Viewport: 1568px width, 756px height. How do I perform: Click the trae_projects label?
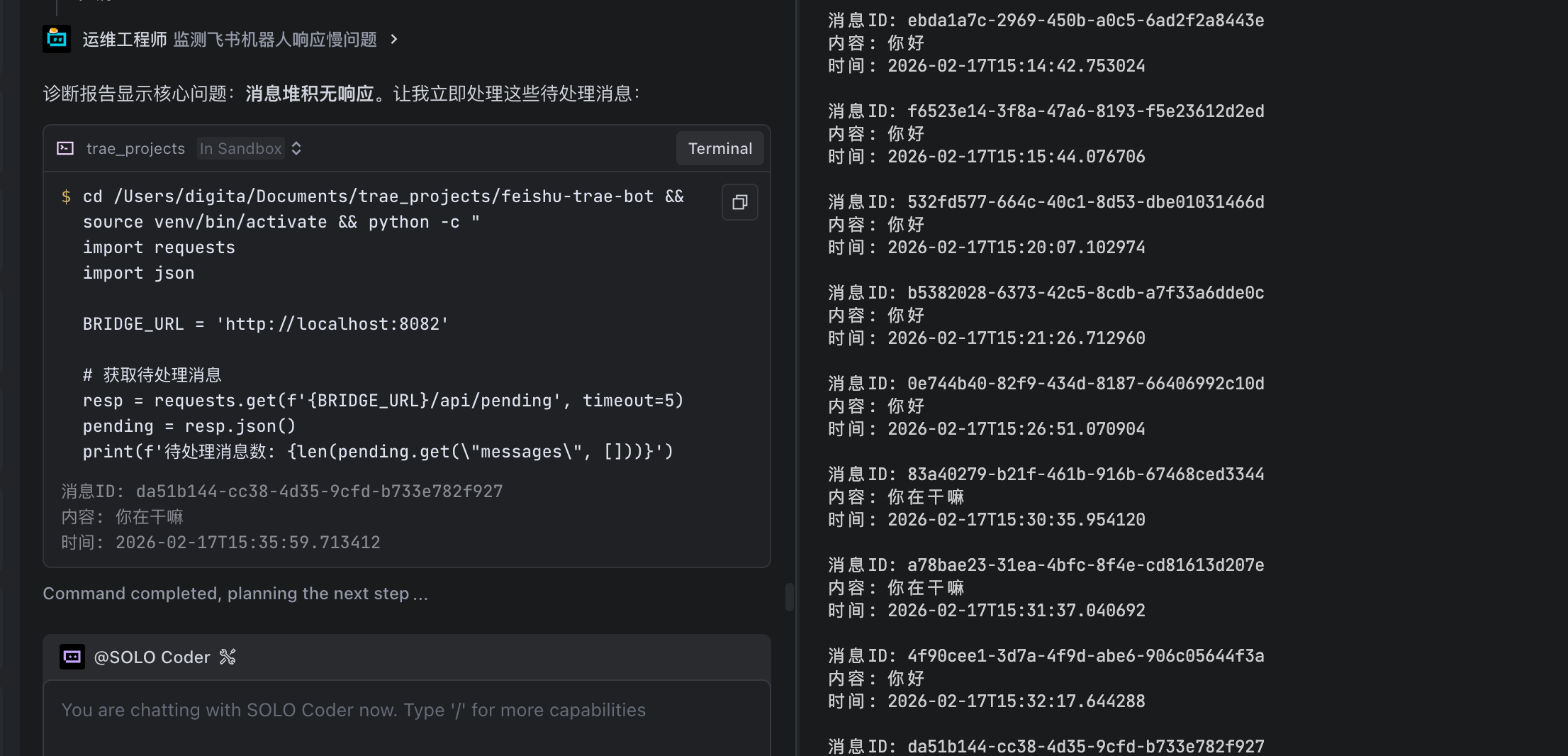pyautogui.click(x=135, y=148)
